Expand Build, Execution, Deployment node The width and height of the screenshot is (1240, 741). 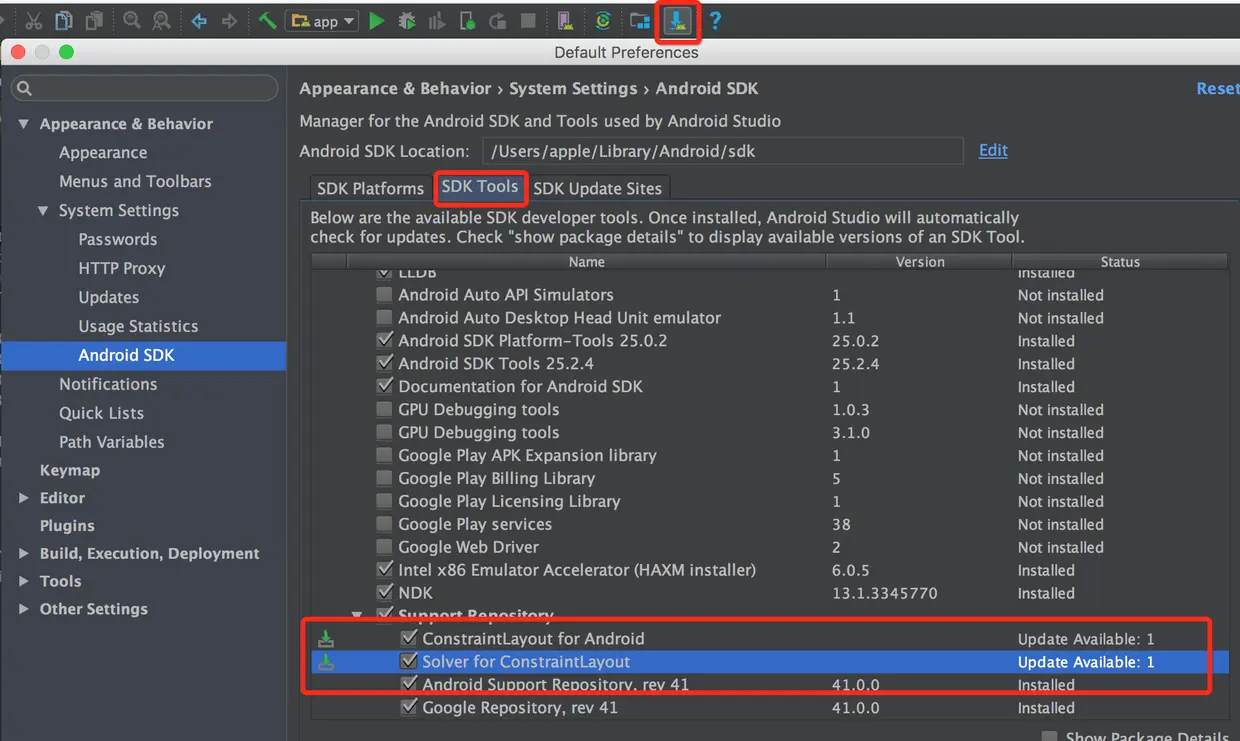(x=24, y=554)
